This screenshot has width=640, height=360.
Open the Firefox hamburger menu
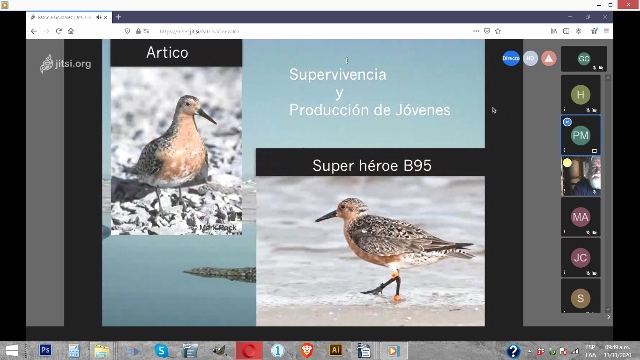coord(607,31)
